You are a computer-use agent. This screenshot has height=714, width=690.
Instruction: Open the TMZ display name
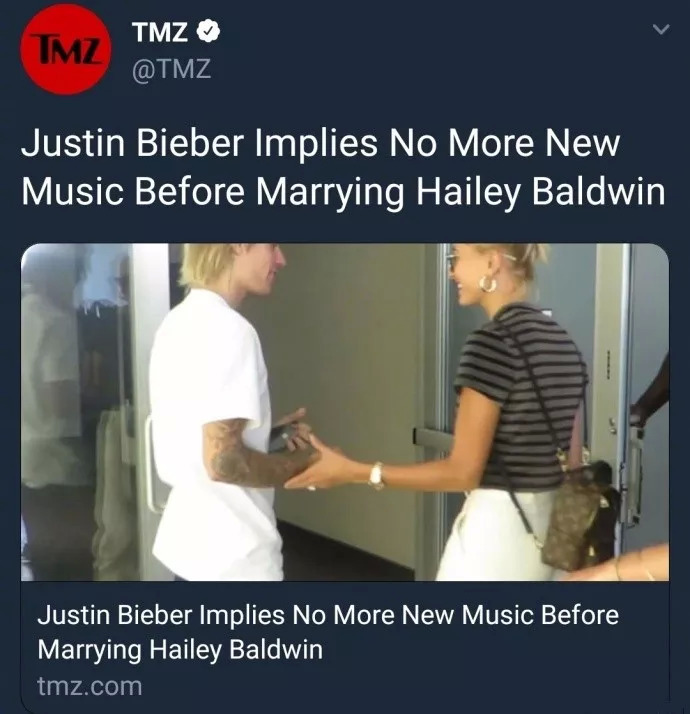[x=160, y=32]
